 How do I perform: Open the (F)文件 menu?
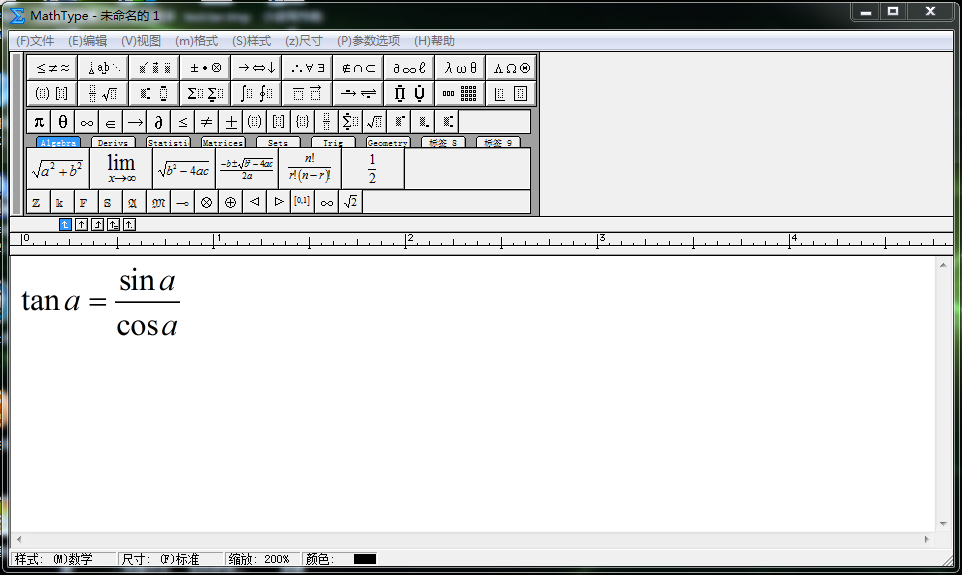(35, 41)
